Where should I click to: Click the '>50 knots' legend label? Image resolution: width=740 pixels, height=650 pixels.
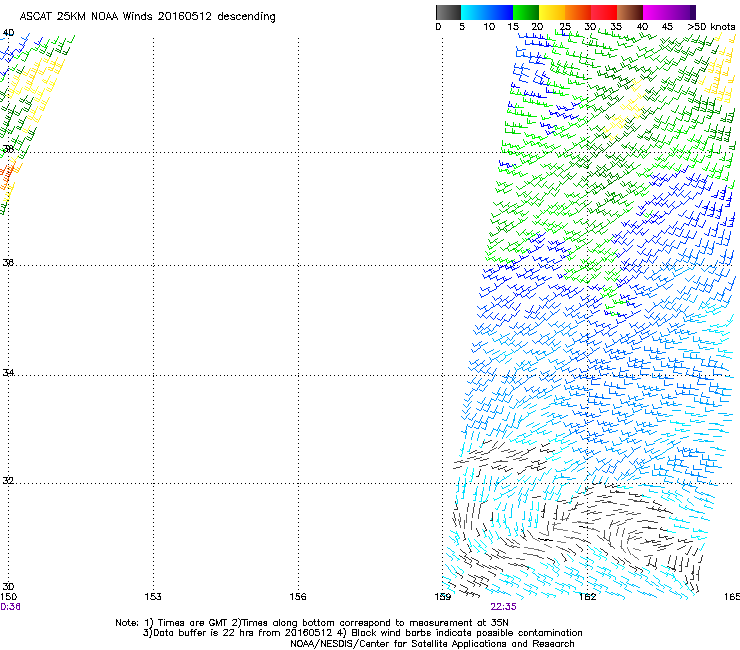point(711,27)
